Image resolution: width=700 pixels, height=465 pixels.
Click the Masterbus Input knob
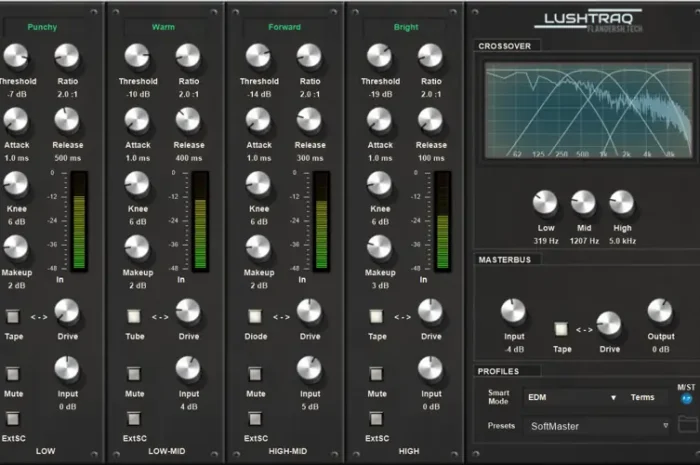coord(513,311)
